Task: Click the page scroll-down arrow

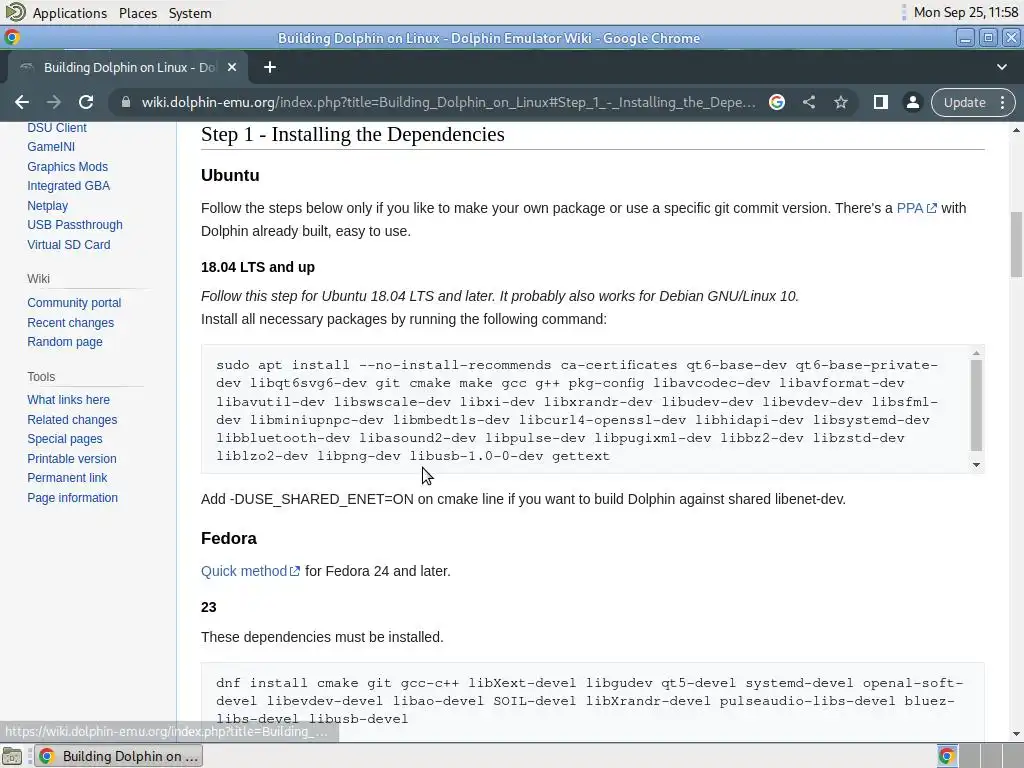Action: coord(1016,734)
